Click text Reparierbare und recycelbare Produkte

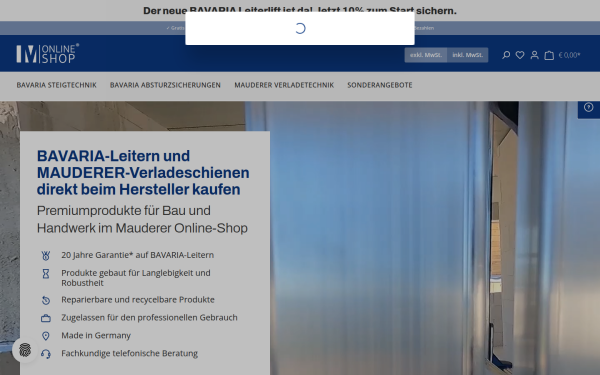(138, 300)
